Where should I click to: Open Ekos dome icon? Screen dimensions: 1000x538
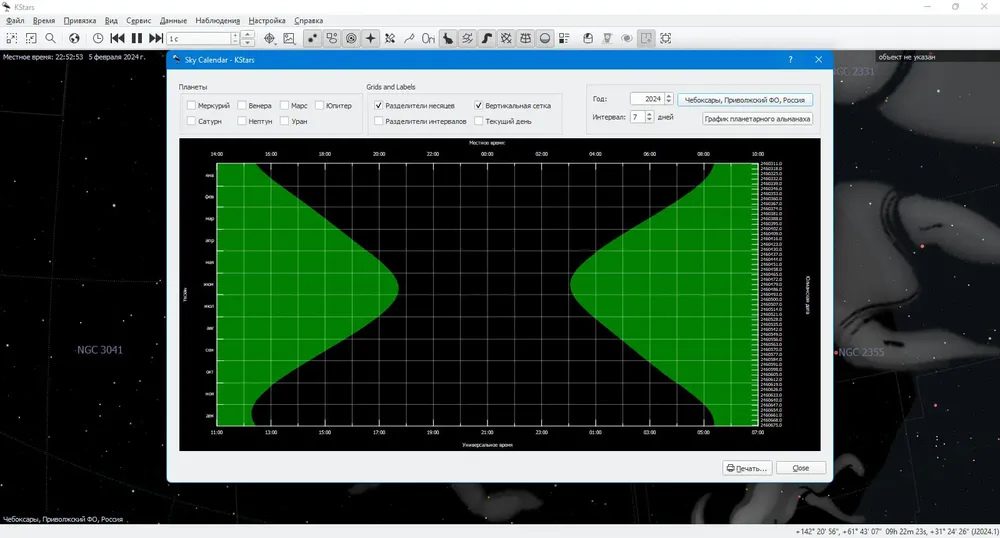(x=588, y=38)
